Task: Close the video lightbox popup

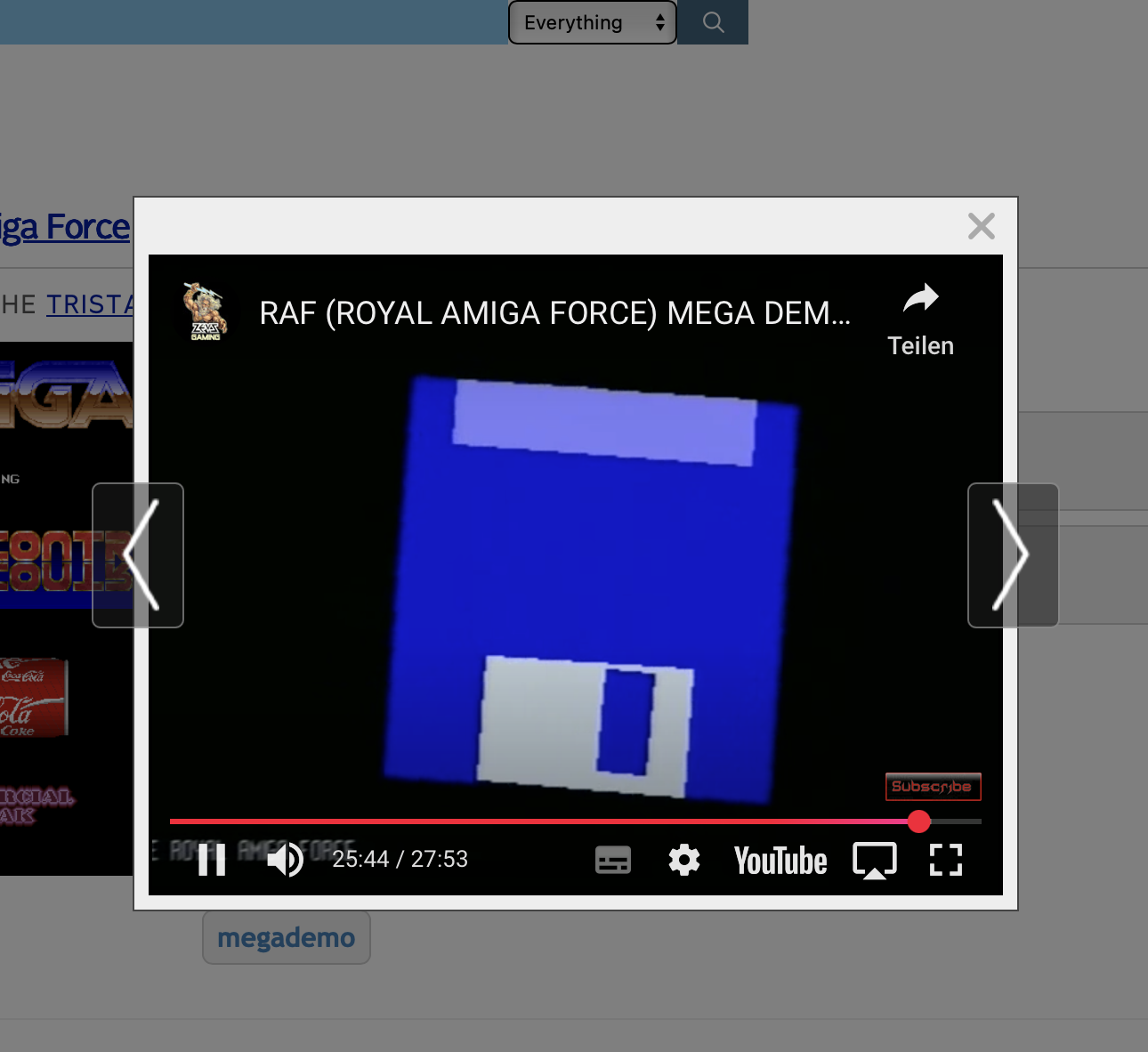Action: click(981, 226)
